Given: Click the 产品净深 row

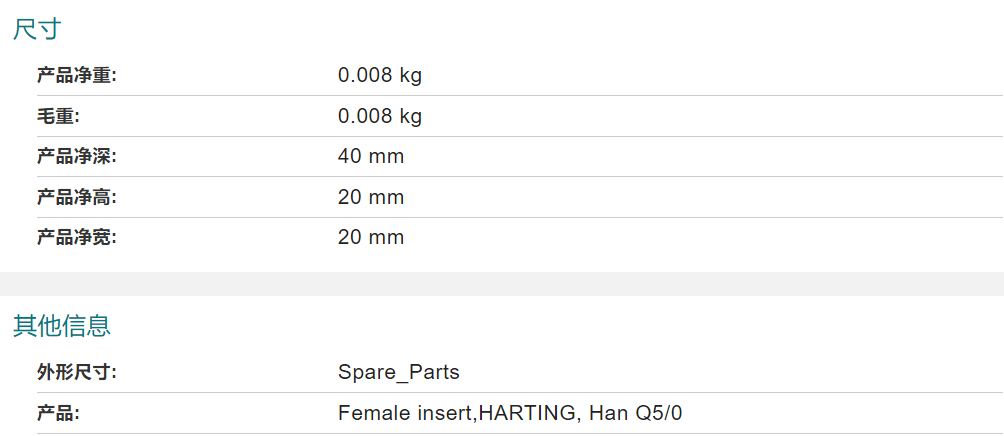Looking at the screenshot, I should click(519, 157).
